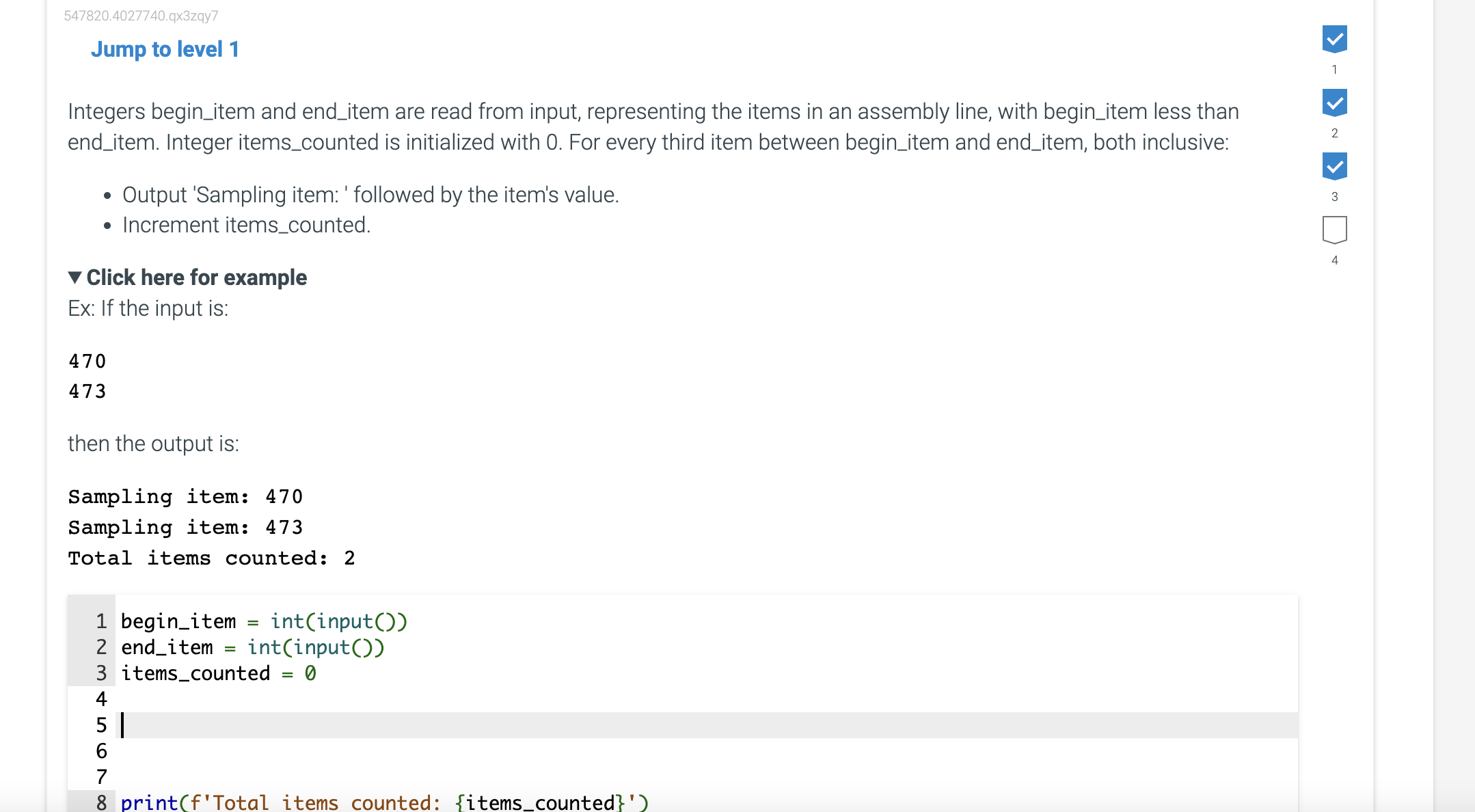Screen dimensions: 1475x812
Task: Click the 'Click here for example' text
Action: coord(196,277)
